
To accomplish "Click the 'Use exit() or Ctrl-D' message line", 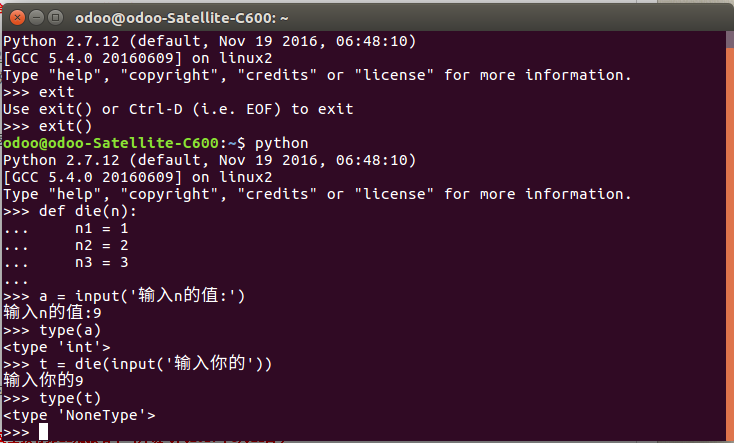I will click(178, 109).
